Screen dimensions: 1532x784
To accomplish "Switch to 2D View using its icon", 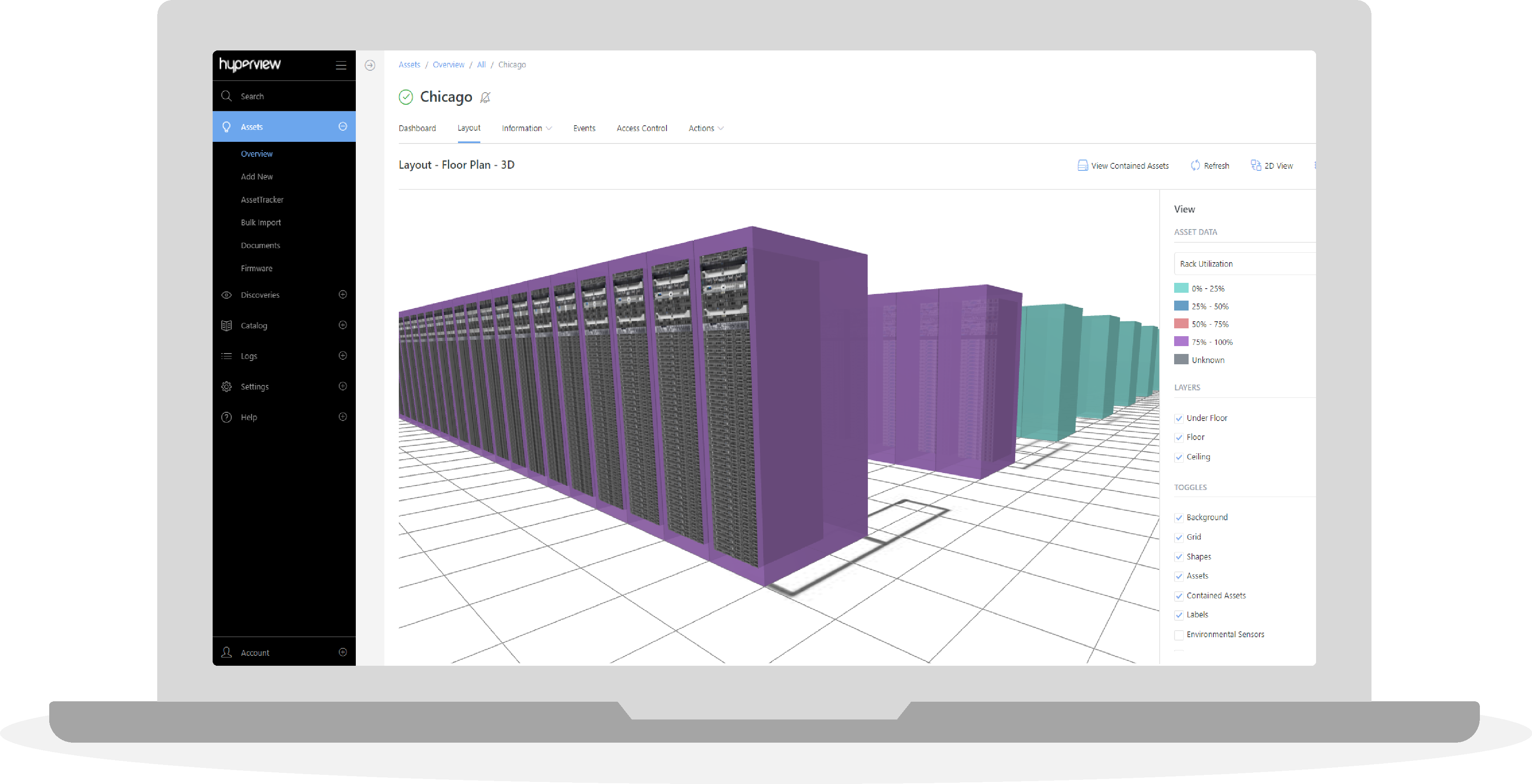I will [1256, 165].
